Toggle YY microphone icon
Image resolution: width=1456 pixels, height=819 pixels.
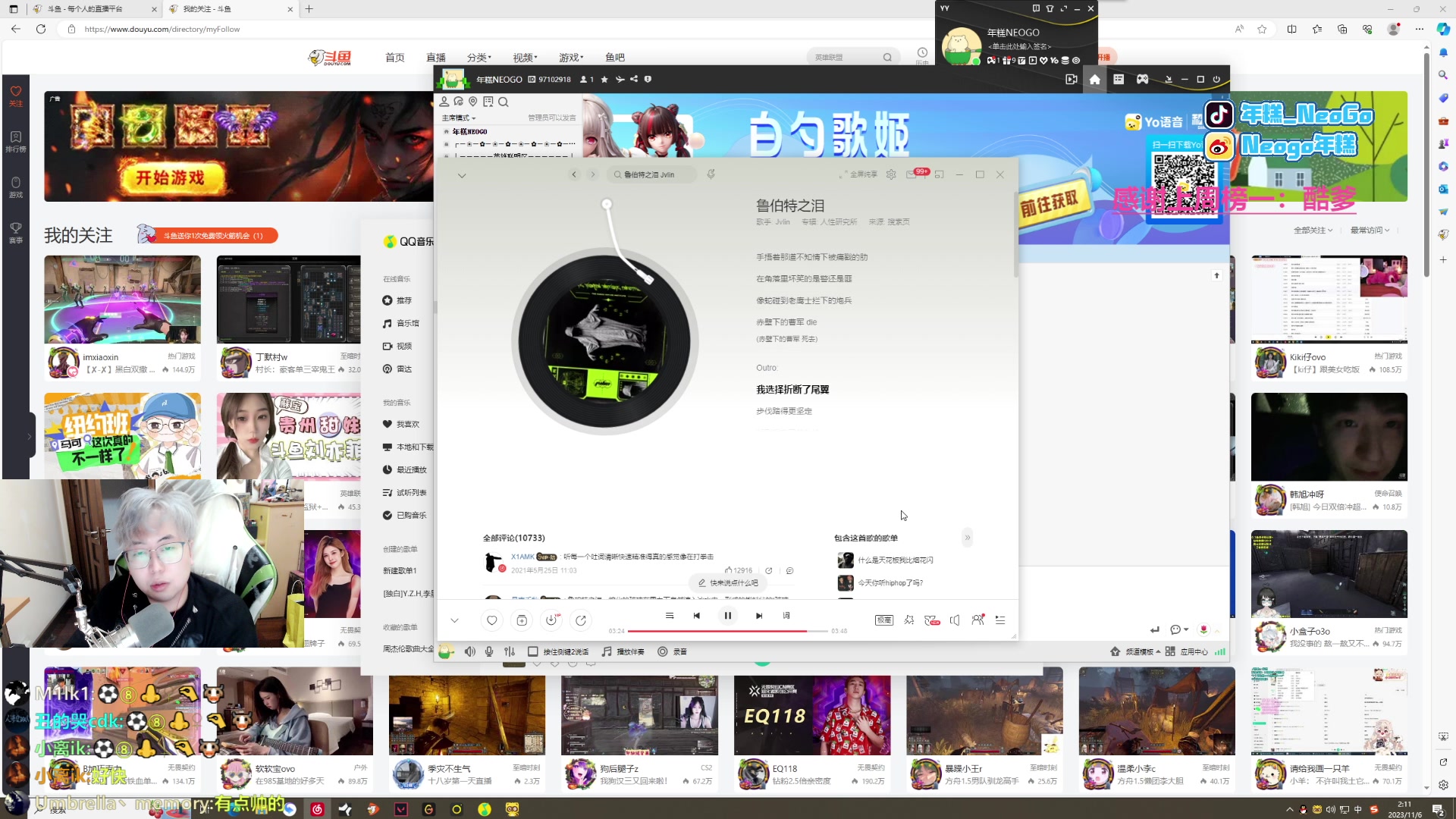pos(489,651)
